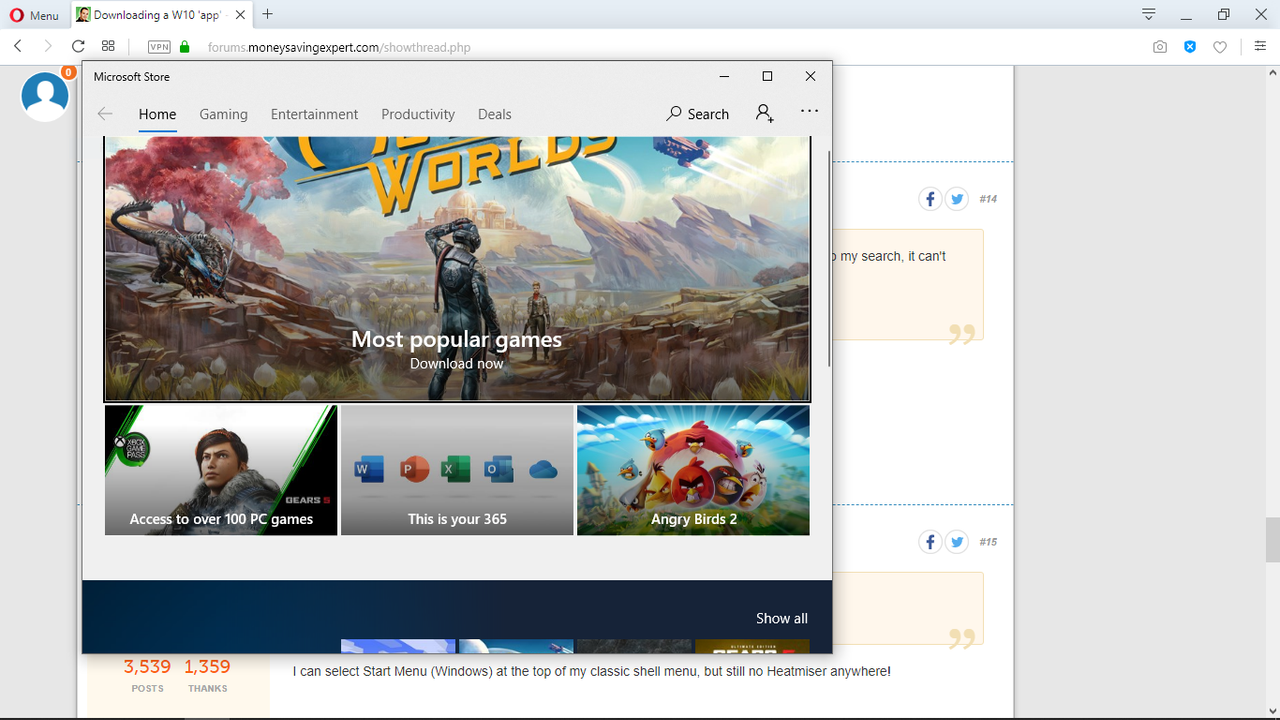The image size is (1280, 720).
Task: Open the Speed Dial grid icon
Action: point(108,46)
